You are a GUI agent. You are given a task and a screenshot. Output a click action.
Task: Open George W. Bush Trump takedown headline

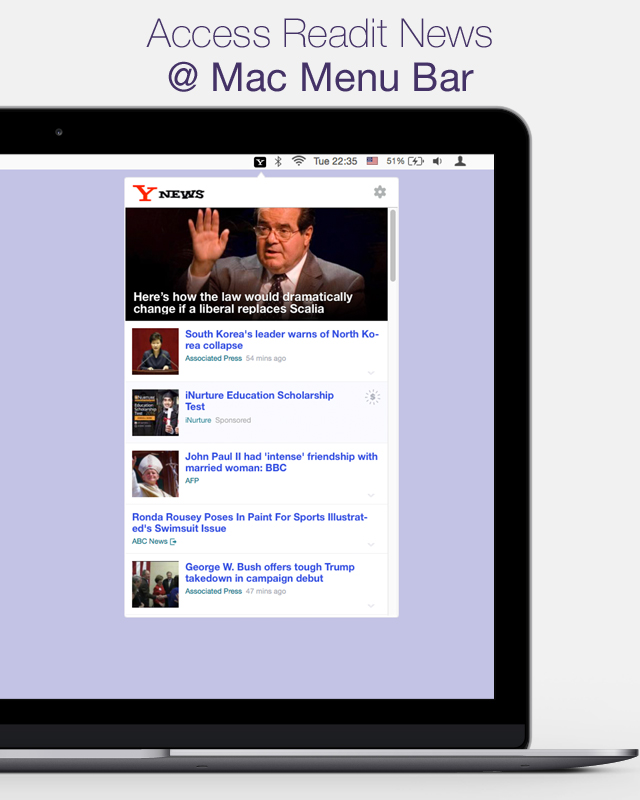(x=269, y=572)
